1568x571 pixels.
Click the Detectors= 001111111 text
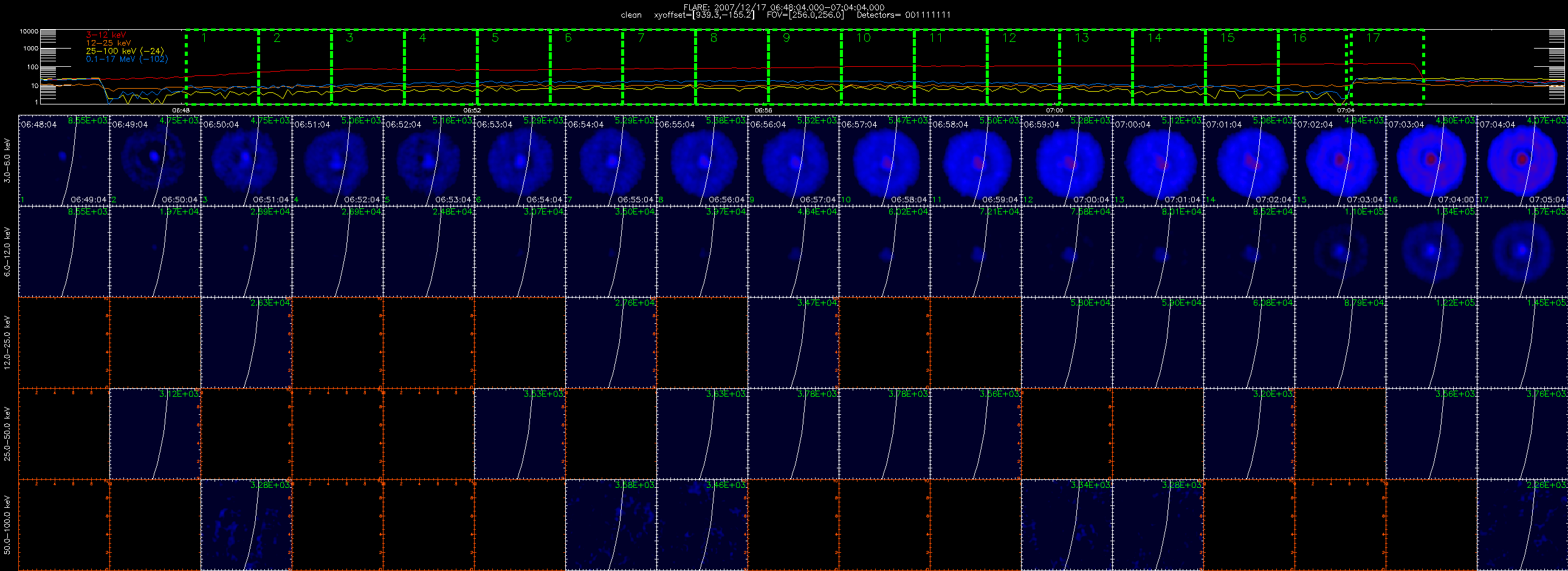pyautogui.click(x=903, y=15)
